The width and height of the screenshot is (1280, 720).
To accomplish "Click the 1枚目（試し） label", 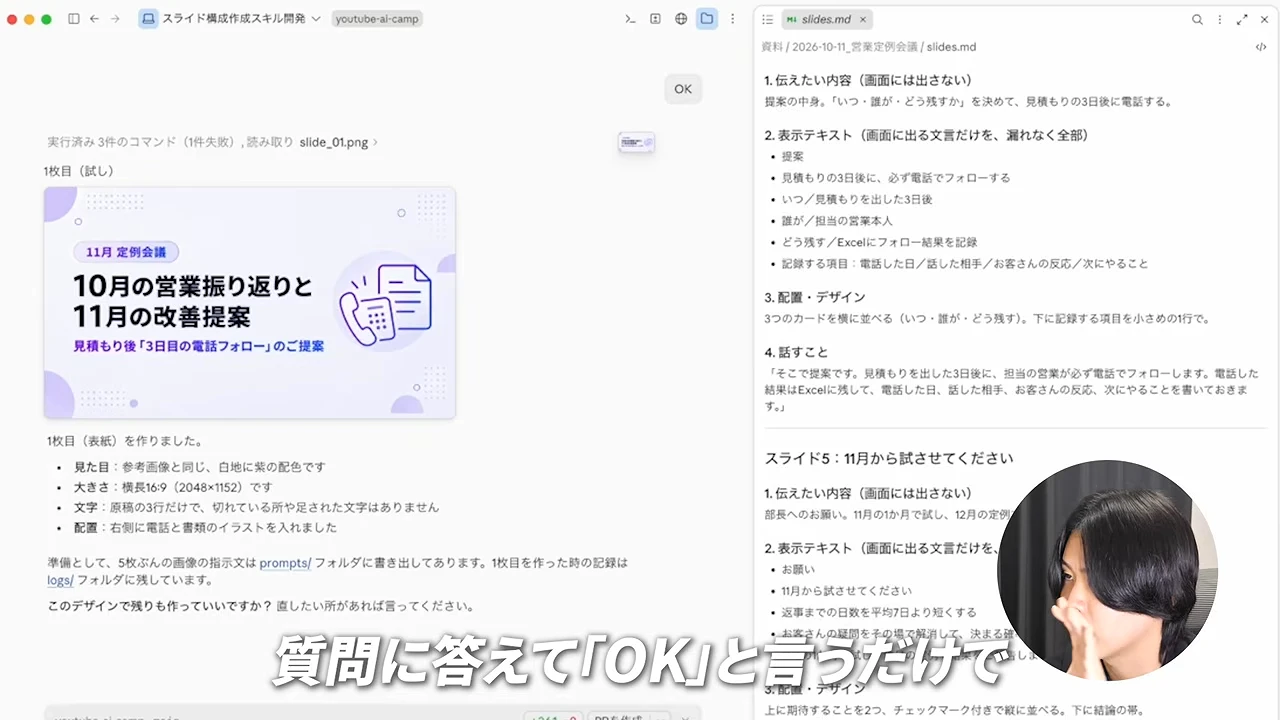I will point(79,171).
